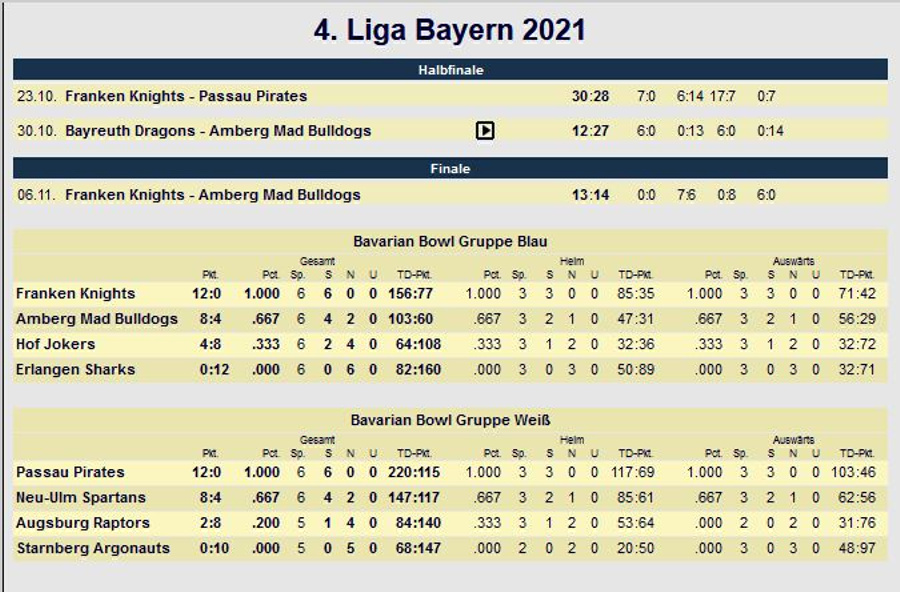Open Bayreuth Dragons - Amberg Mad Bulldogs matchup
The height and width of the screenshot is (592, 900).
218,130
